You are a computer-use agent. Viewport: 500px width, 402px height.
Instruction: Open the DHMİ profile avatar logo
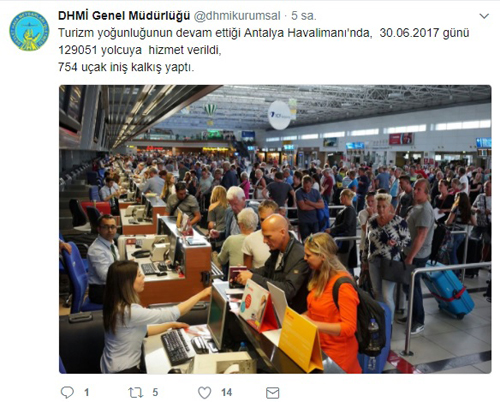[29, 31]
